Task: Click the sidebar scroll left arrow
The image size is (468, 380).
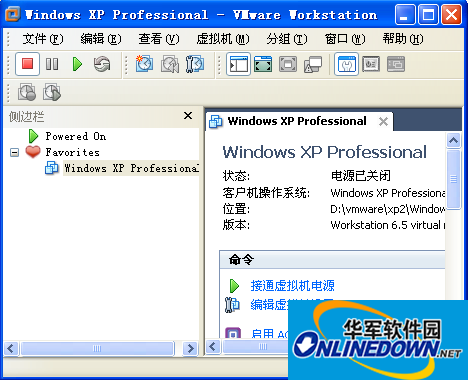Action: [x=11, y=348]
